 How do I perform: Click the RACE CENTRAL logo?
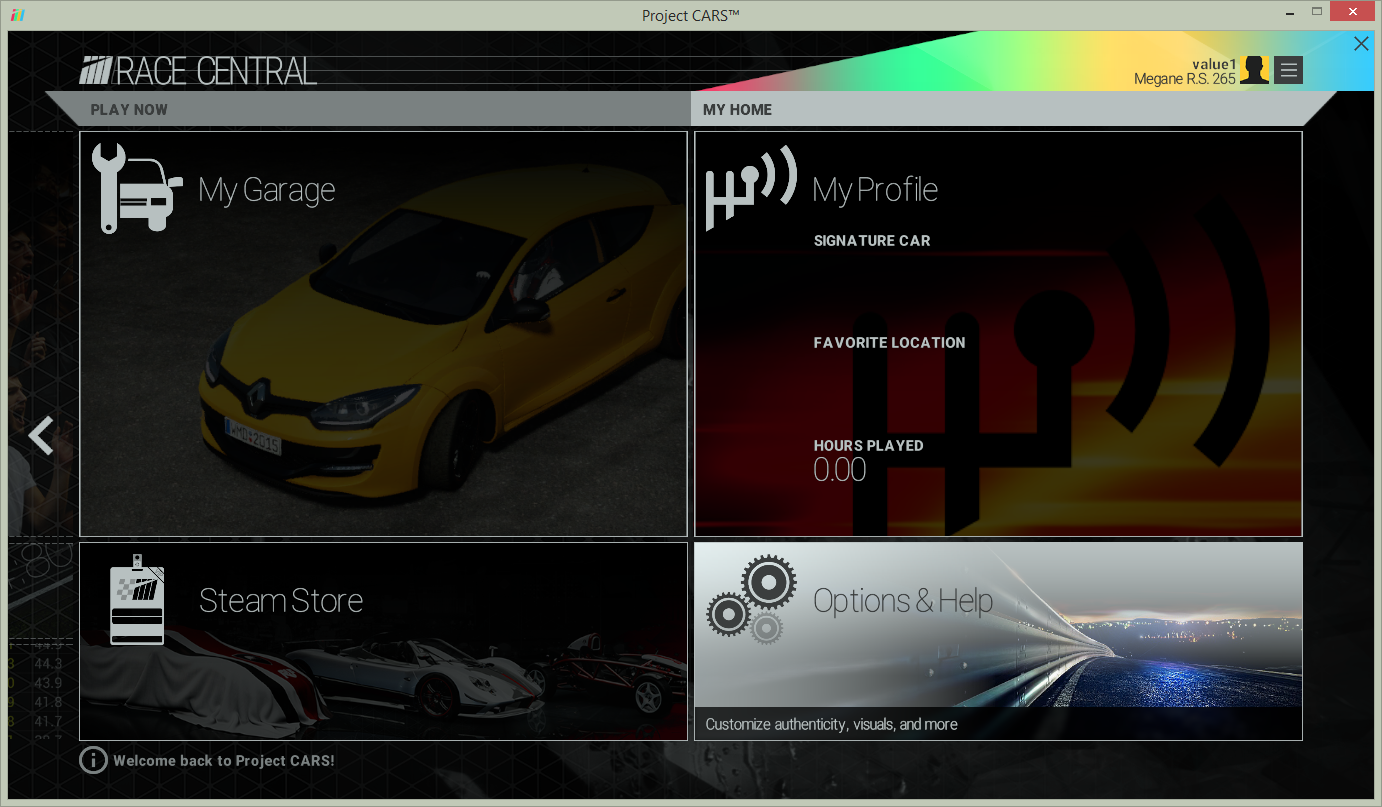coord(198,71)
